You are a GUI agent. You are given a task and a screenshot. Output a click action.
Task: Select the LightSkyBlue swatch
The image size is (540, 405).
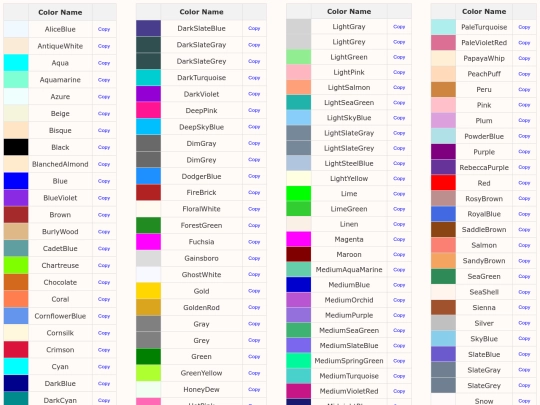coord(299,118)
